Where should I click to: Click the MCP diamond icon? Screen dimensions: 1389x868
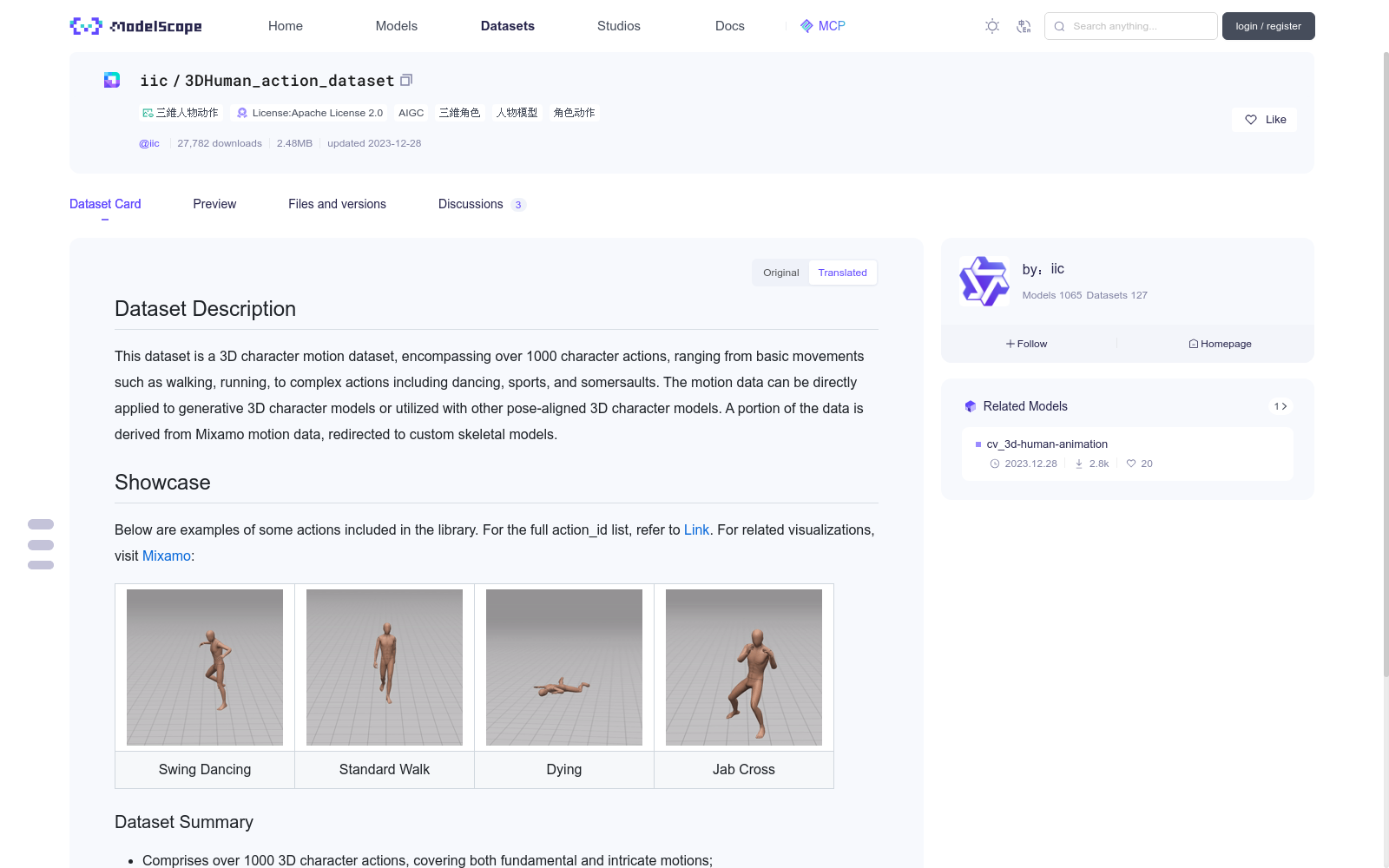[806, 26]
